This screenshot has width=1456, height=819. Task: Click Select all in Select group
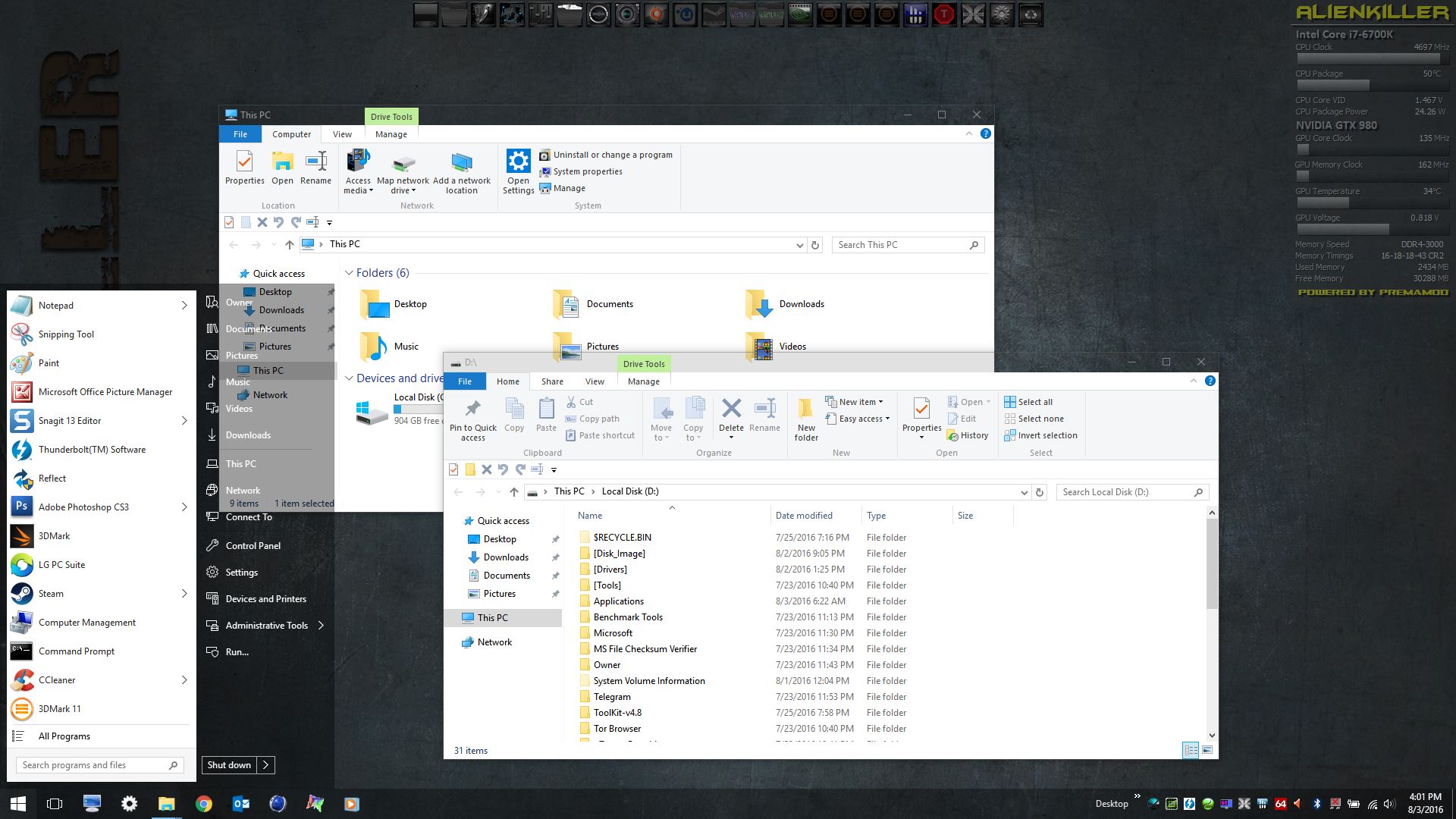1028,402
